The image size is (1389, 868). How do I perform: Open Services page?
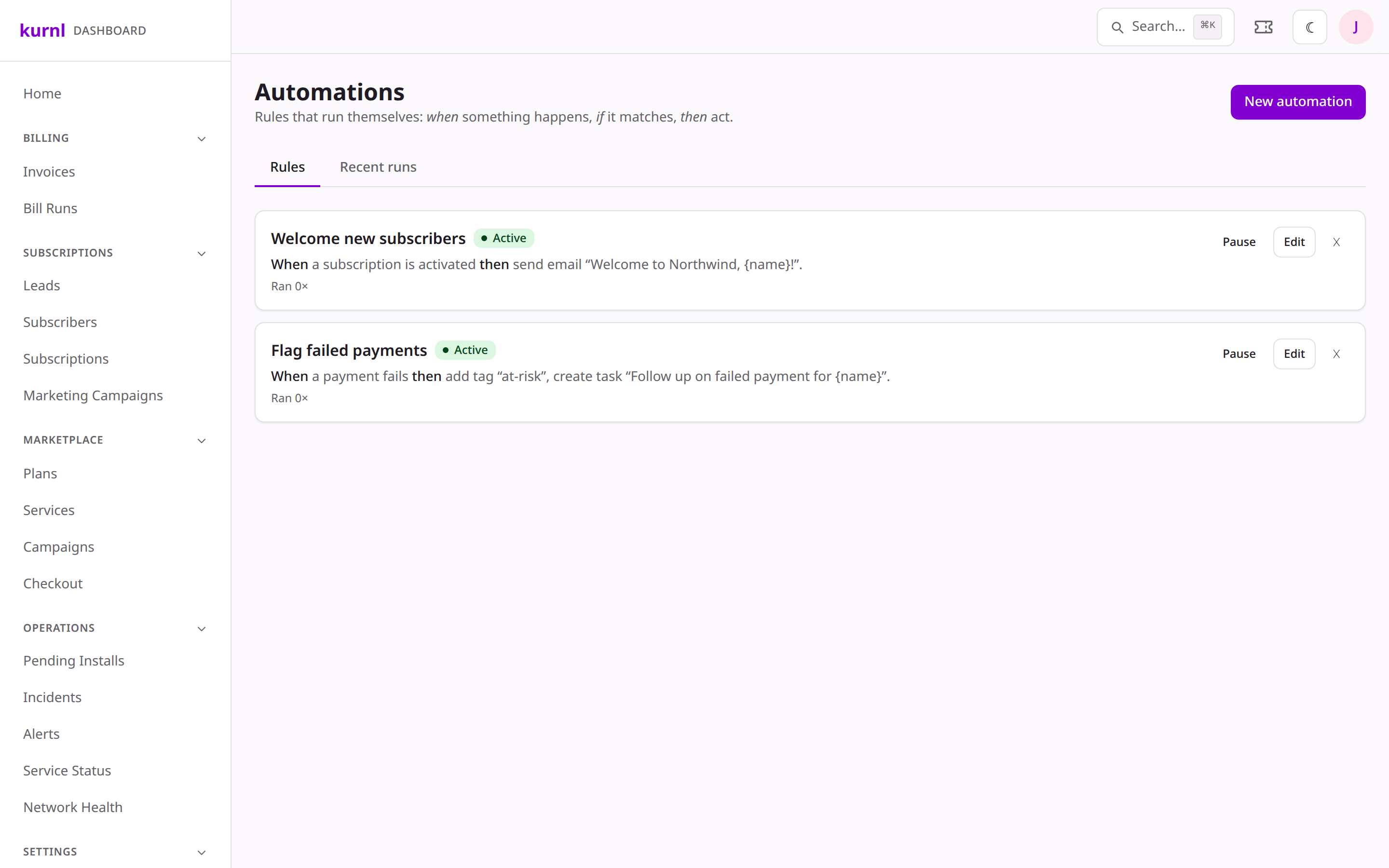(x=49, y=510)
